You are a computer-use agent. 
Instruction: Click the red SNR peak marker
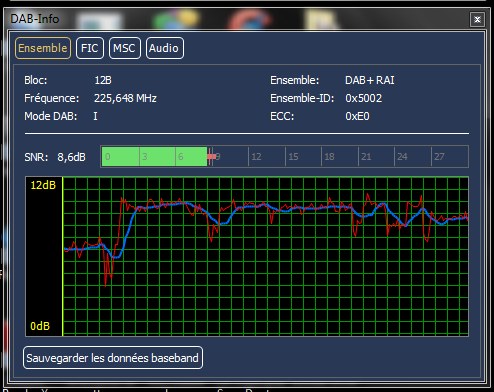coord(211,156)
